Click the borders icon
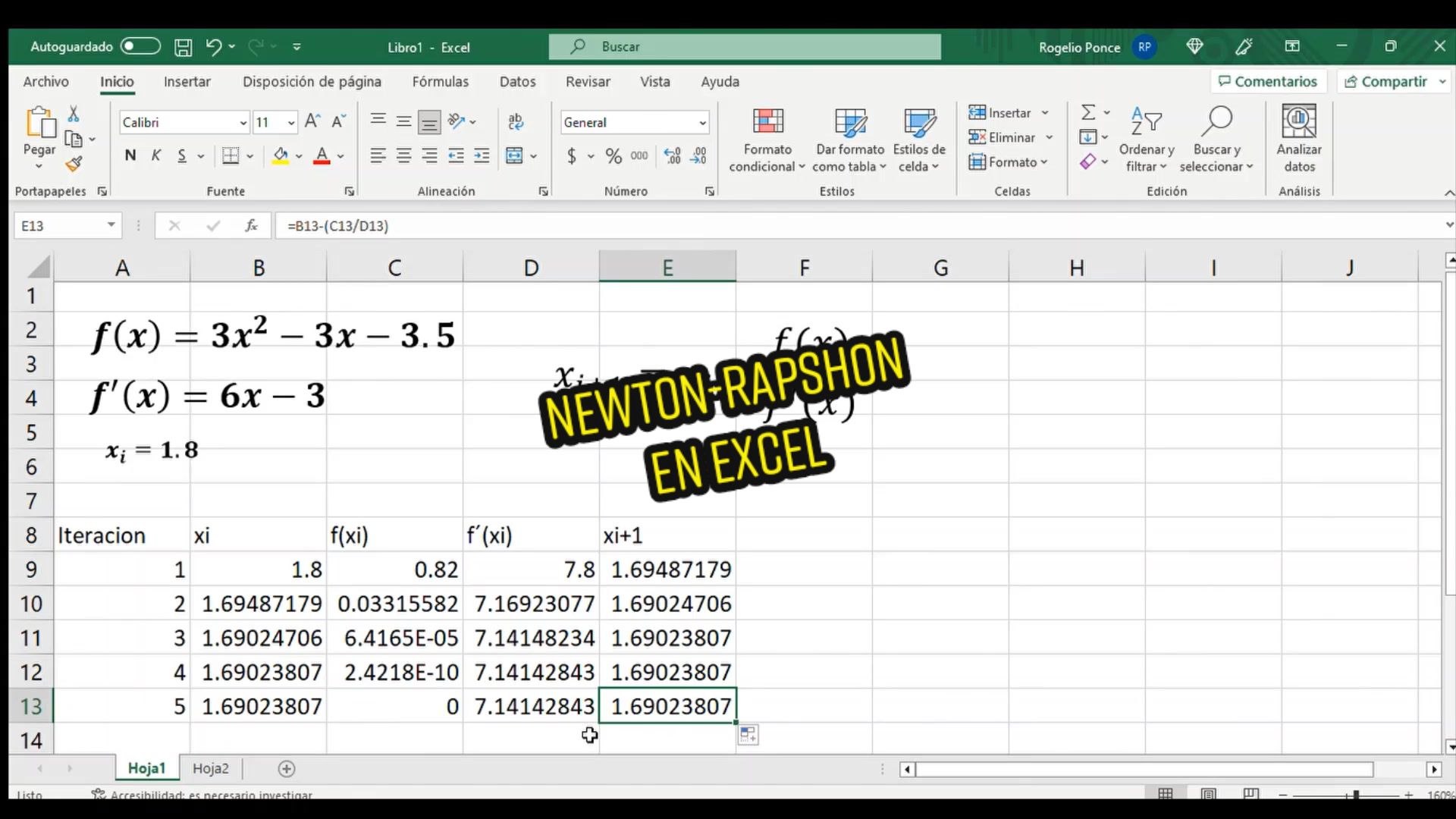 coord(231,155)
